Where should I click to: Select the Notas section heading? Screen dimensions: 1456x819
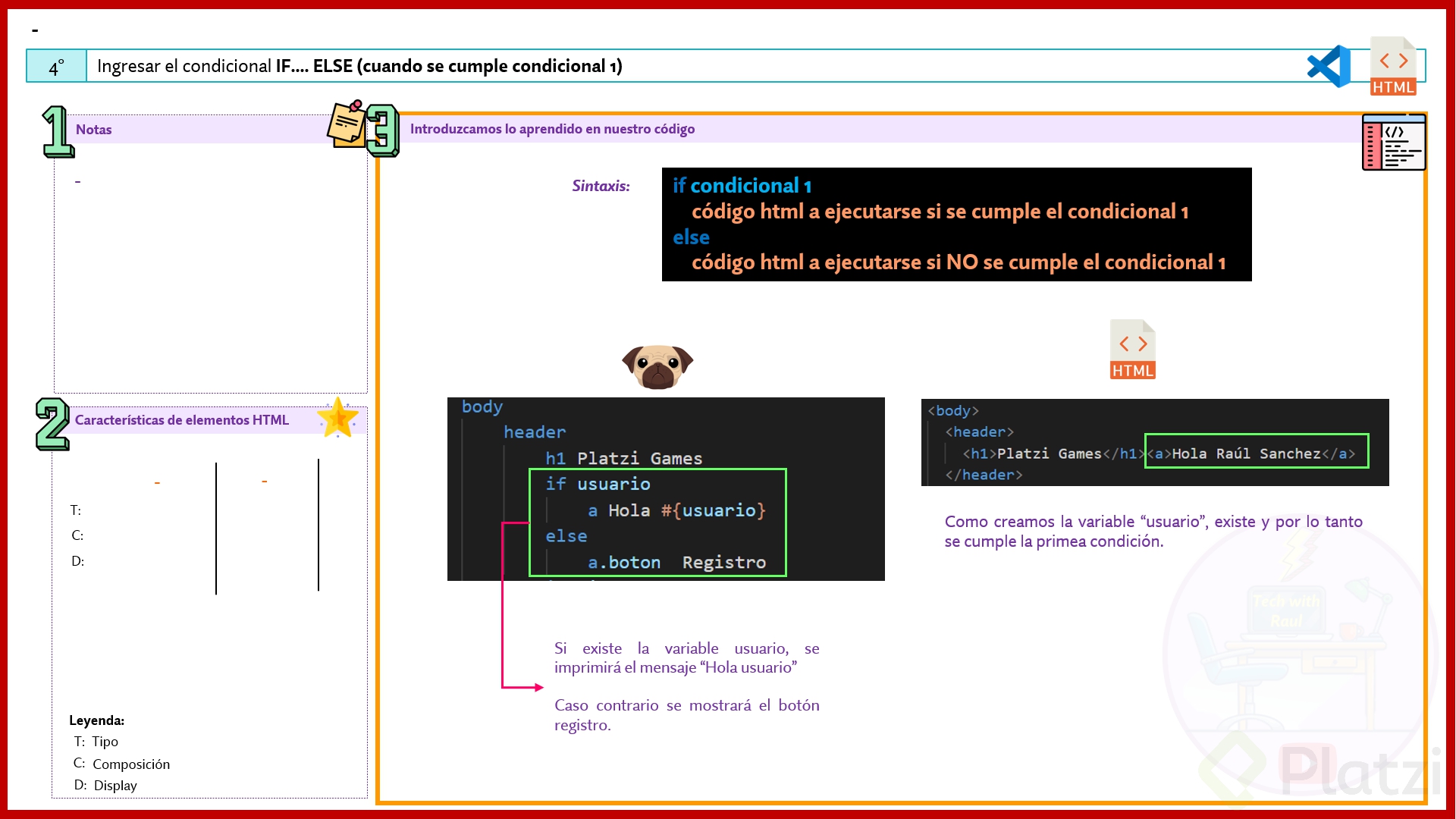coord(93,130)
